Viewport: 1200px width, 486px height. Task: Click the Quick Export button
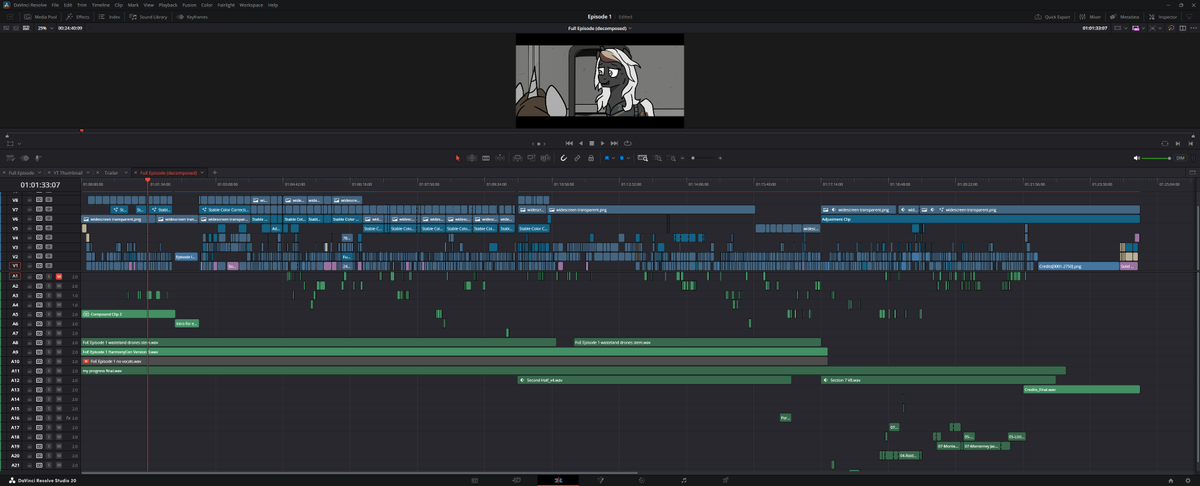coord(1053,17)
